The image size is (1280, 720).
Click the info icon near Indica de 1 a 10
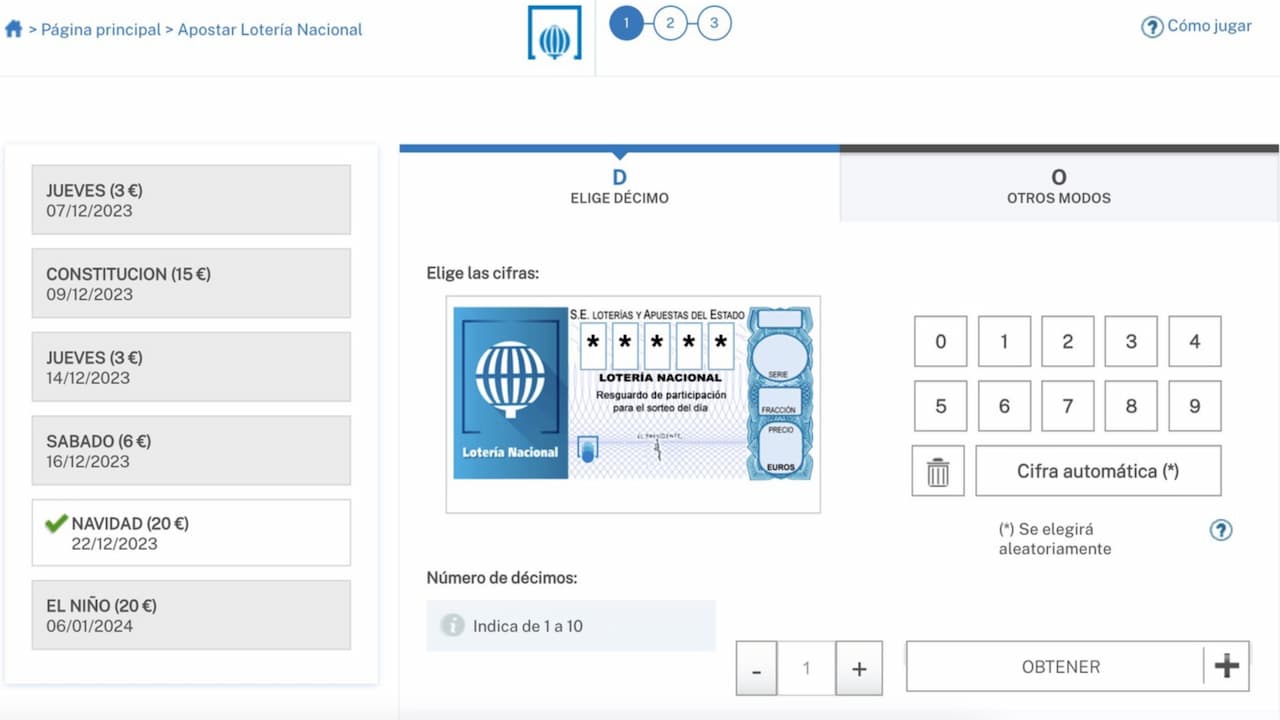coord(453,626)
